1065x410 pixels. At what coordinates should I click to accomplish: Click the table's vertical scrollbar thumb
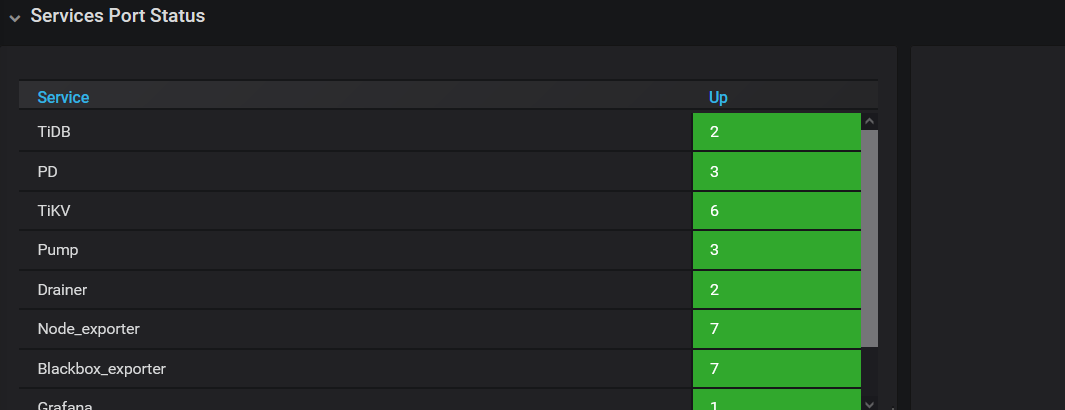coord(869,239)
